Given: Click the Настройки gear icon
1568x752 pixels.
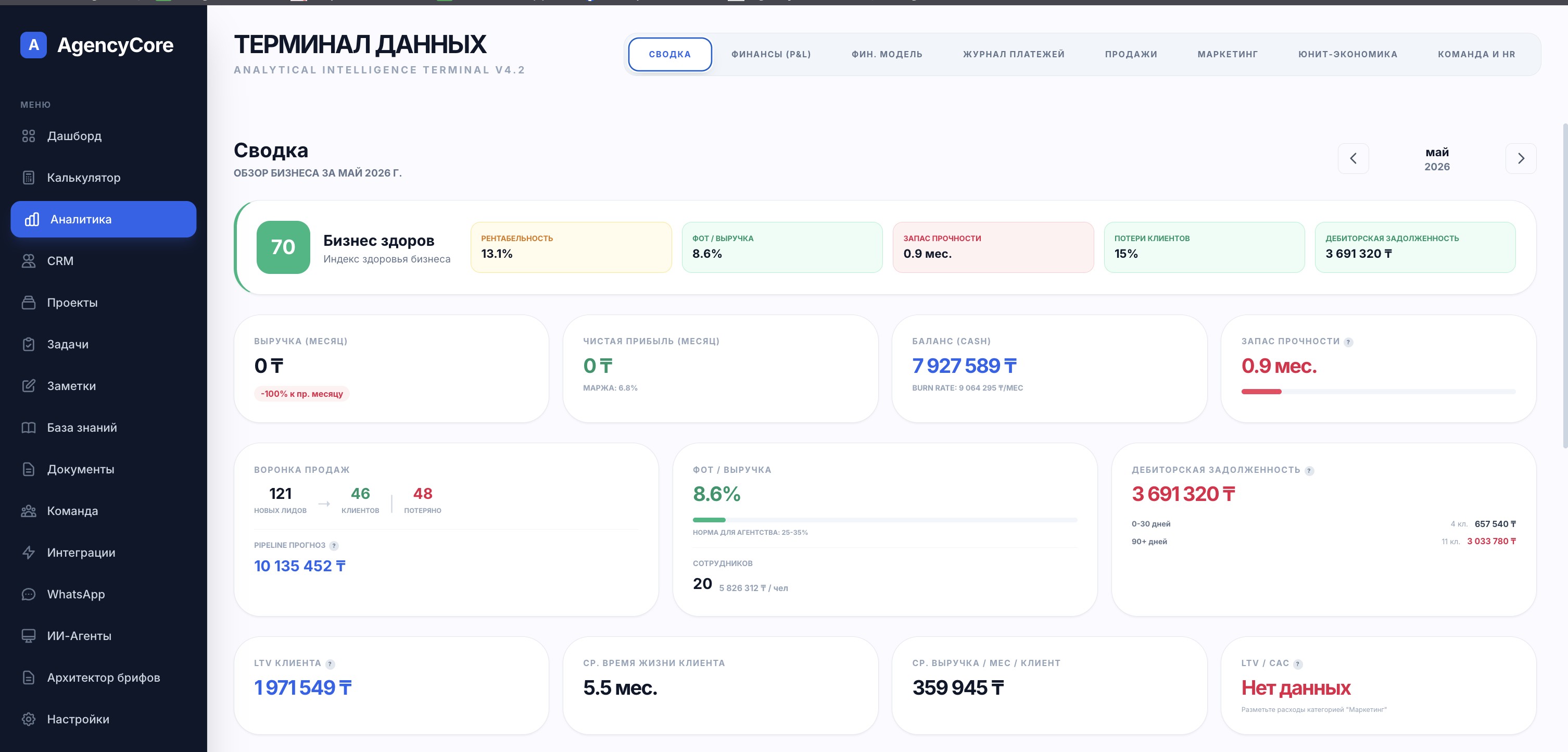Looking at the screenshot, I should 29,719.
